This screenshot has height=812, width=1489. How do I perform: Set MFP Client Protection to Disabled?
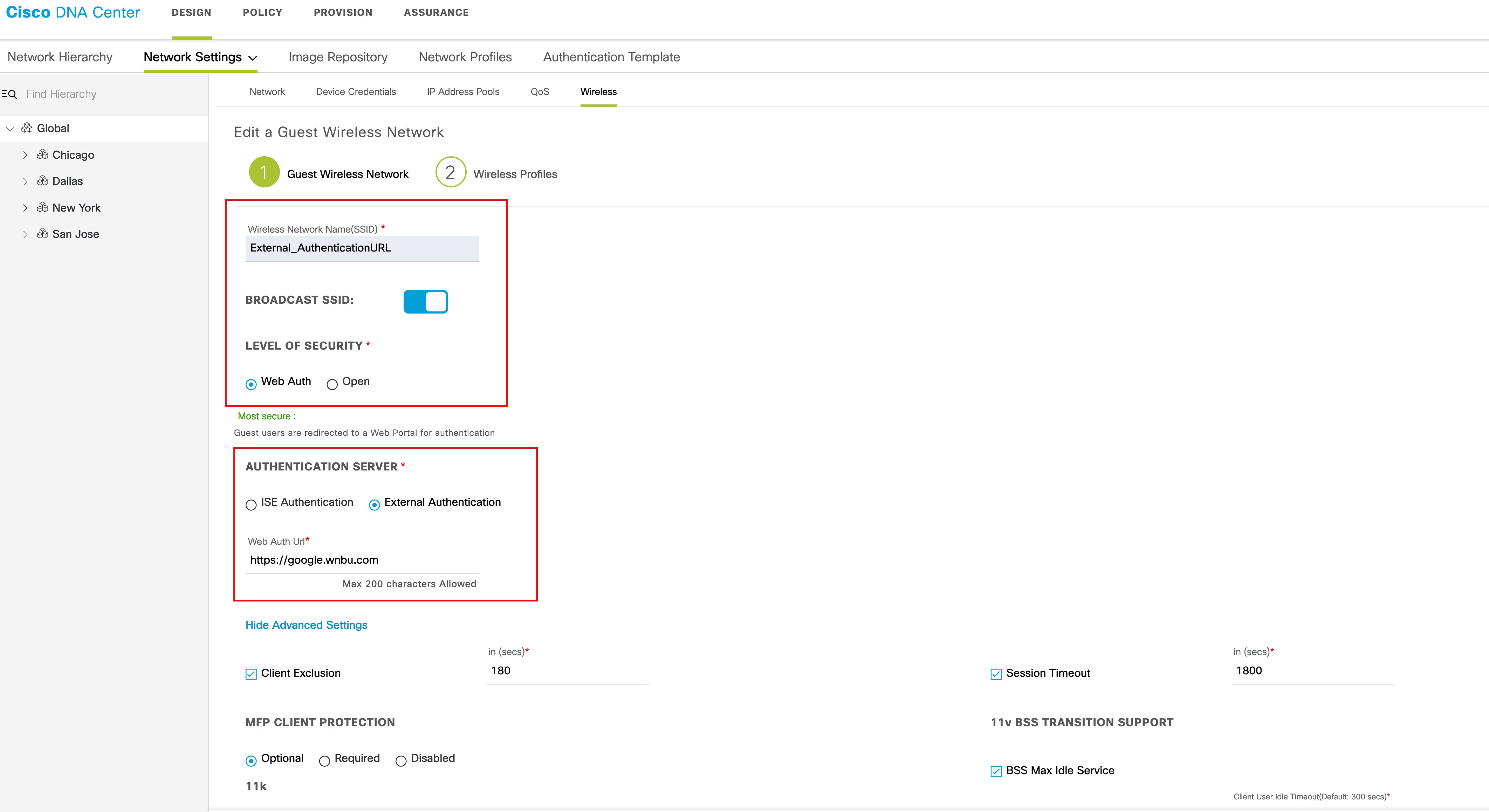[x=400, y=761]
